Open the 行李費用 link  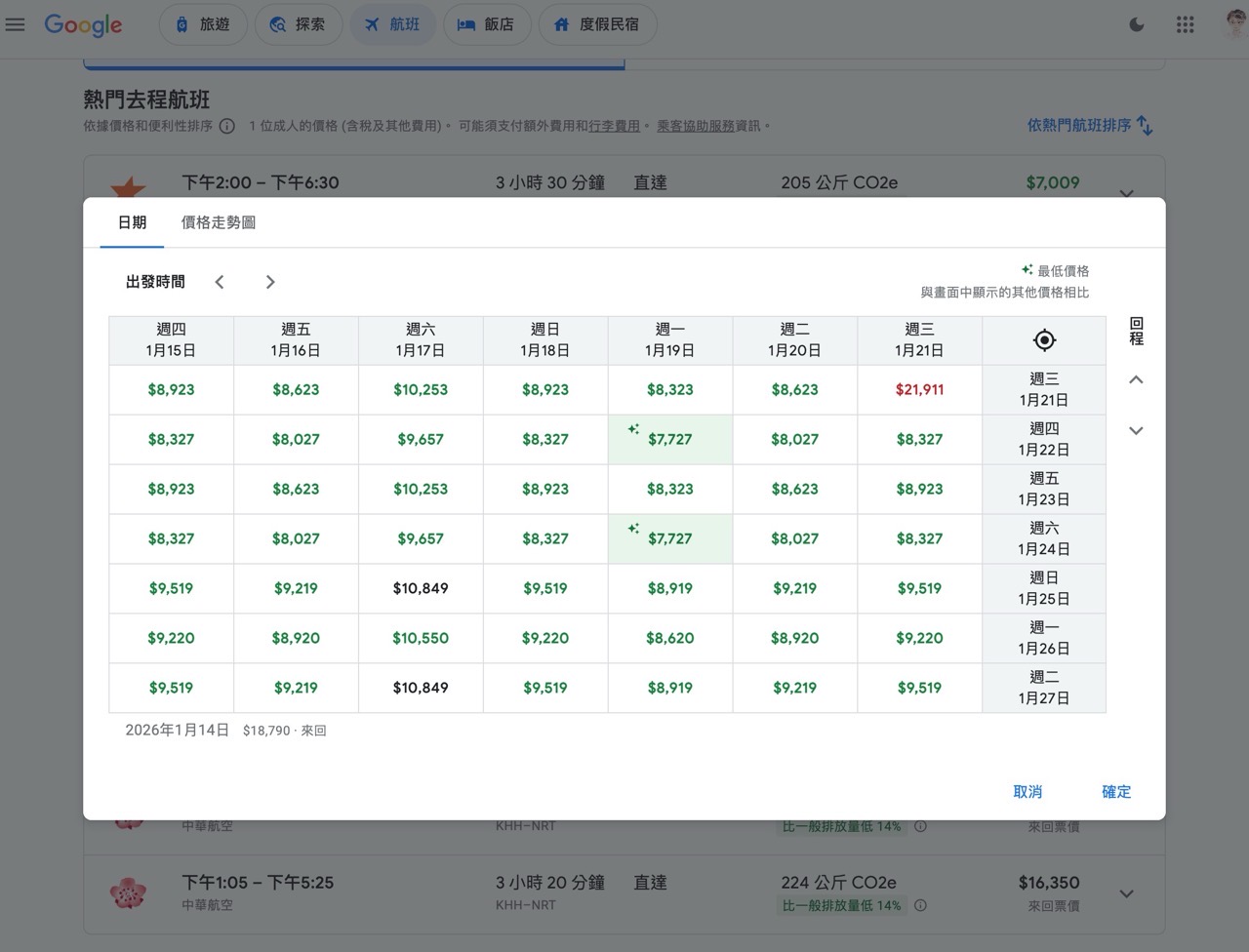(615, 125)
